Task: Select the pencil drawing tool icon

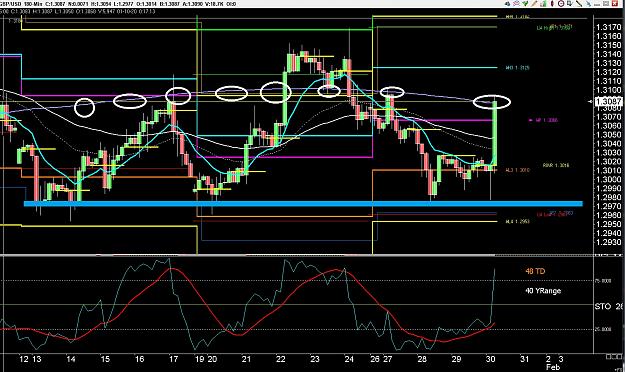Action: pyautogui.click(x=534, y=4)
